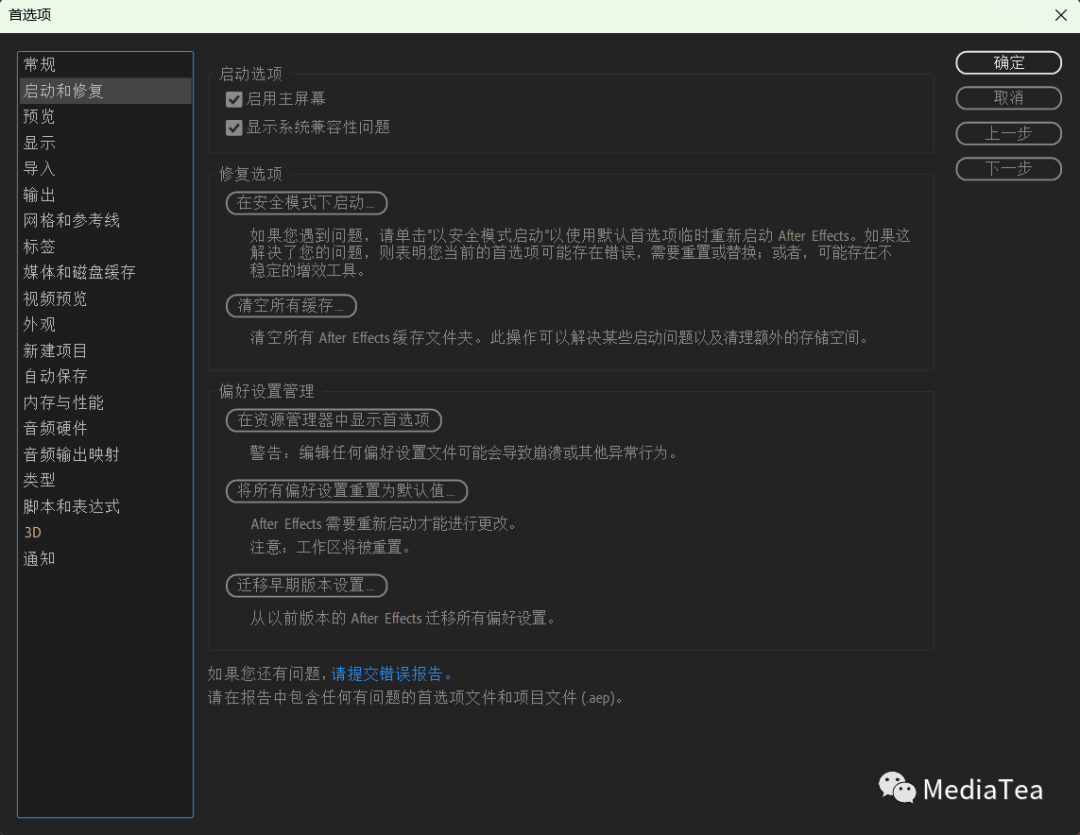This screenshot has height=835, width=1080.
Task: Select 新建项目 in the list
Action: pos(105,351)
